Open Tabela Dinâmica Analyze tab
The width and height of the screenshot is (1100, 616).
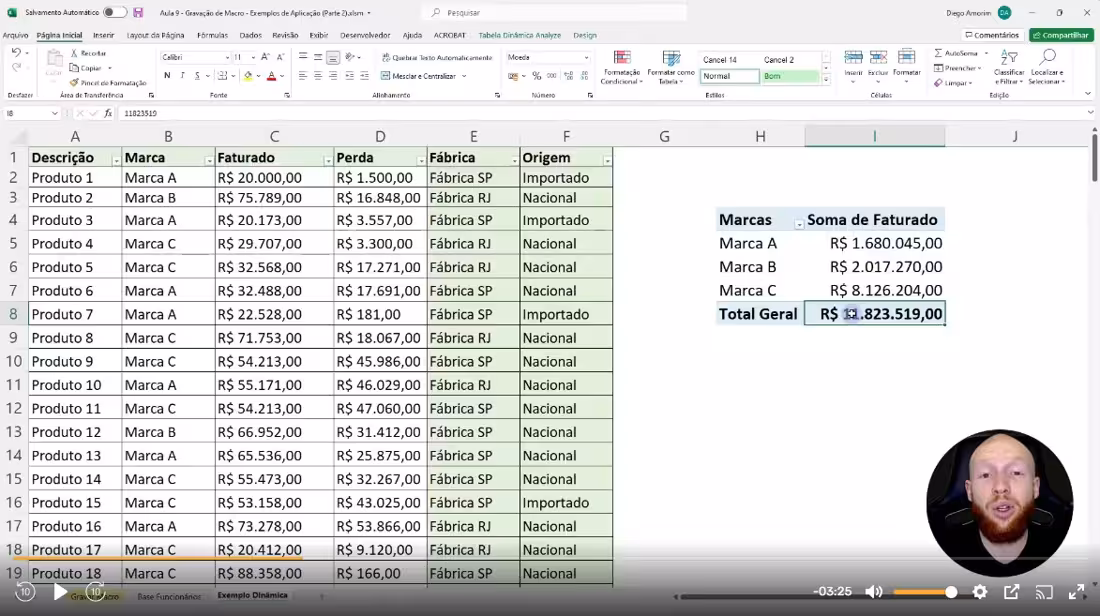pyautogui.click(x=519, y=35)
